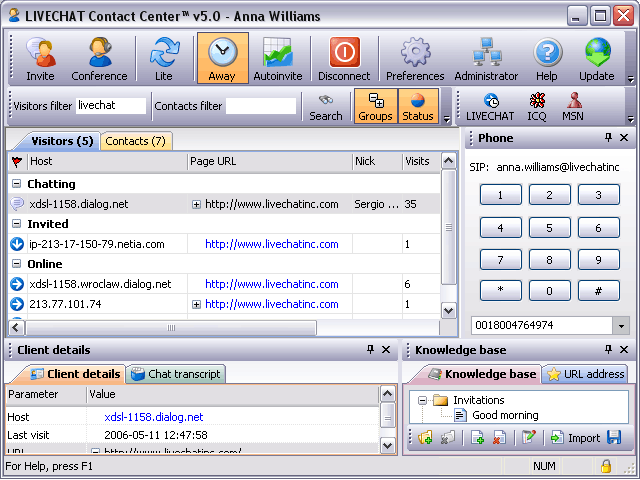
Task: Click the Search binoculars icon
Action: pos(326,107)
